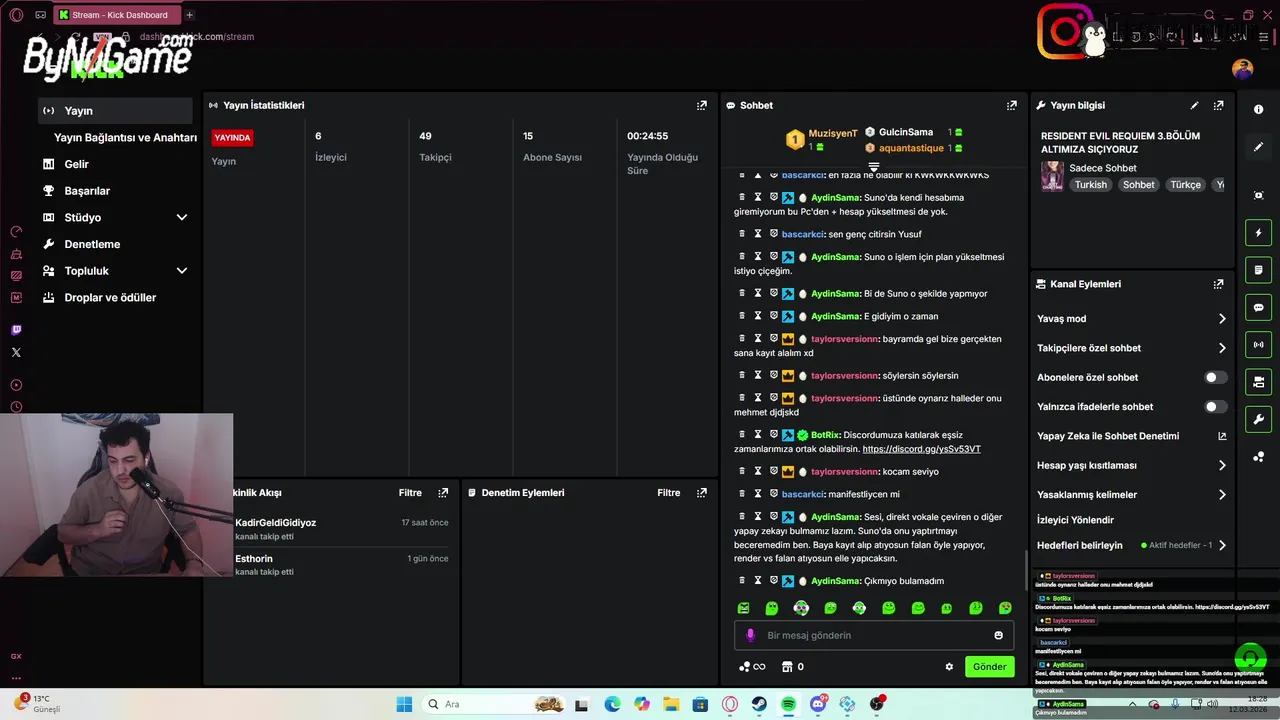Viewport: 1280px width, 720px height.
Task: Toggle the camera panel in right sidebar
Action: [x=1259, y=382]
